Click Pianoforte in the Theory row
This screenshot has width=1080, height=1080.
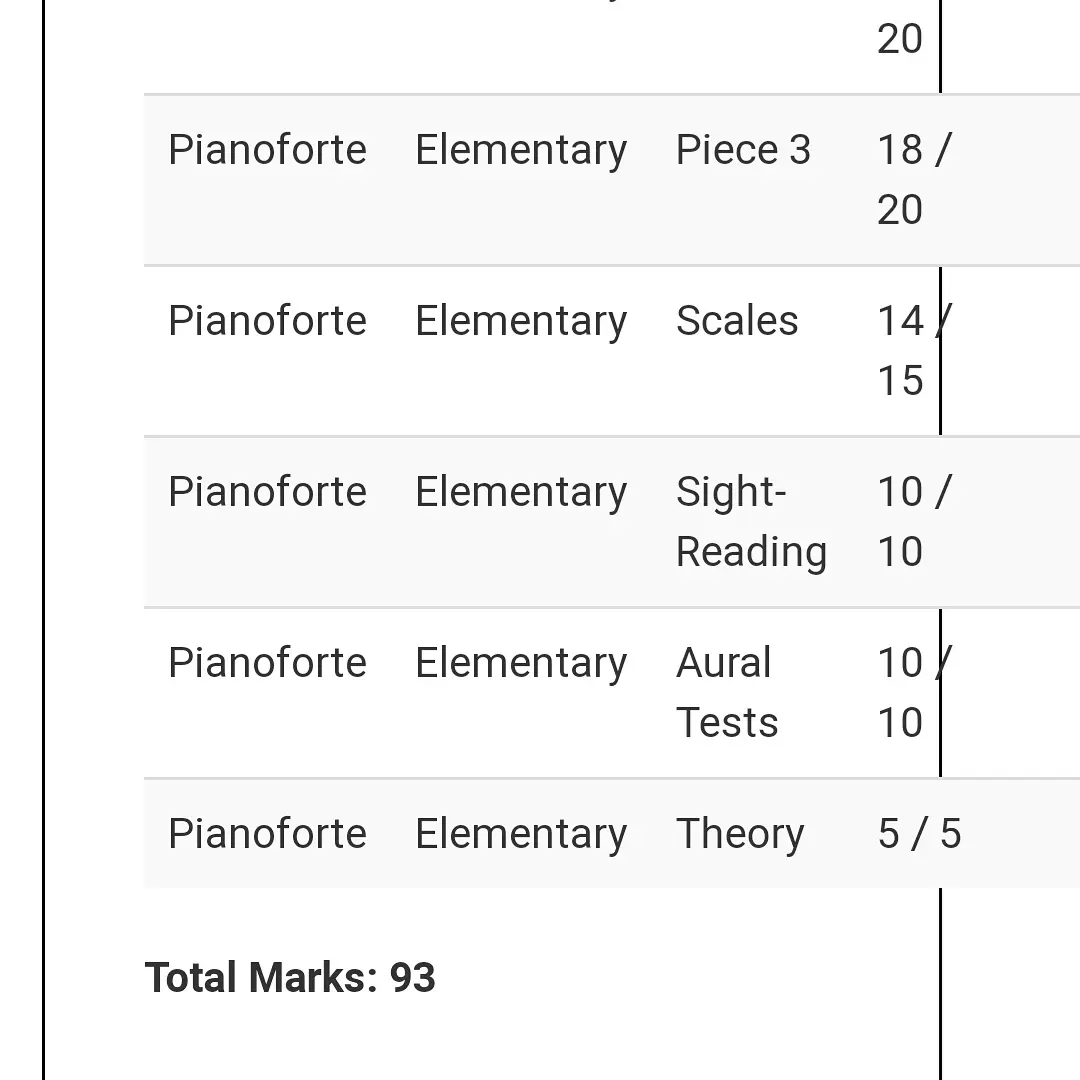267,835
